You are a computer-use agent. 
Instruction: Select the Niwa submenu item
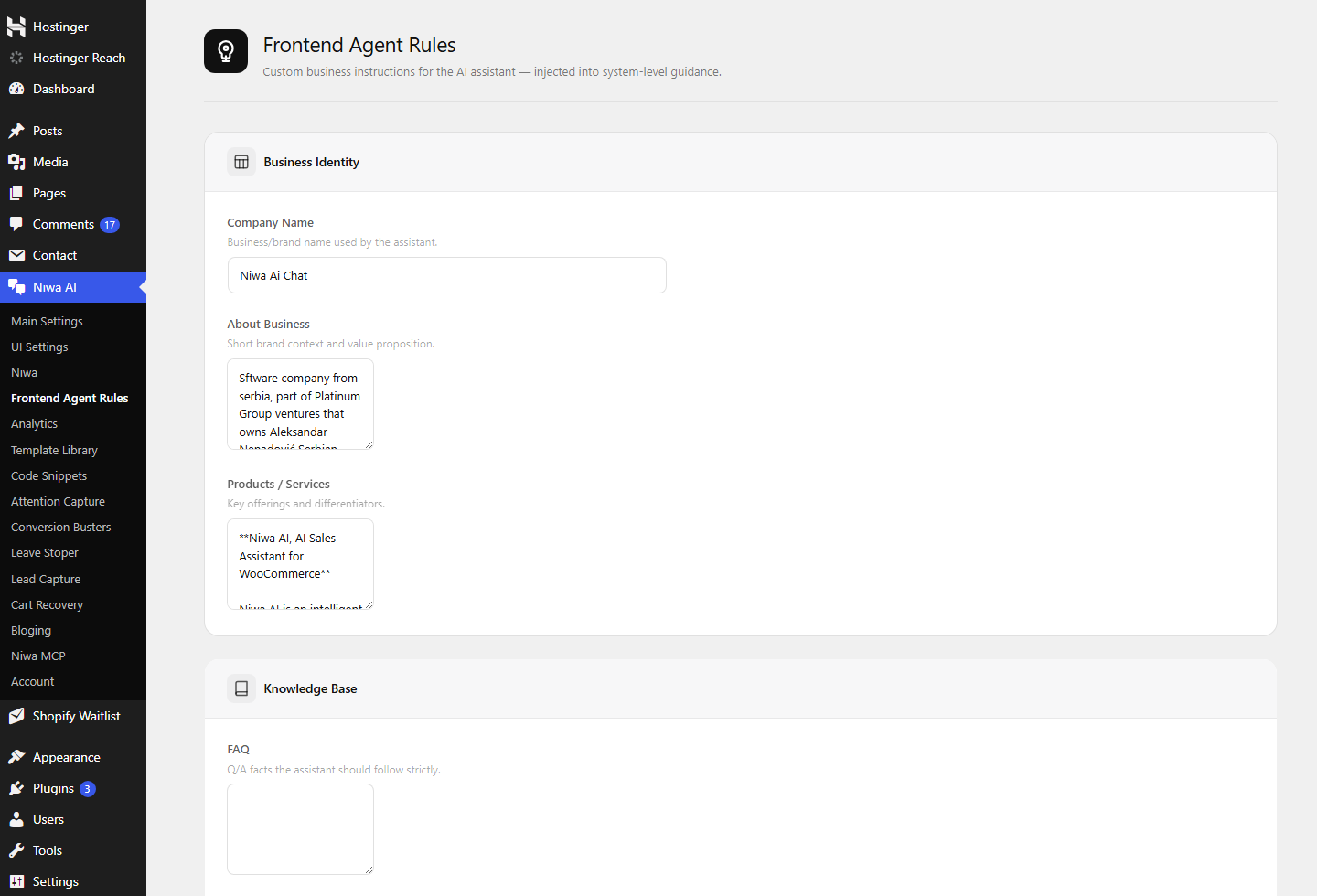coord(24,372)
